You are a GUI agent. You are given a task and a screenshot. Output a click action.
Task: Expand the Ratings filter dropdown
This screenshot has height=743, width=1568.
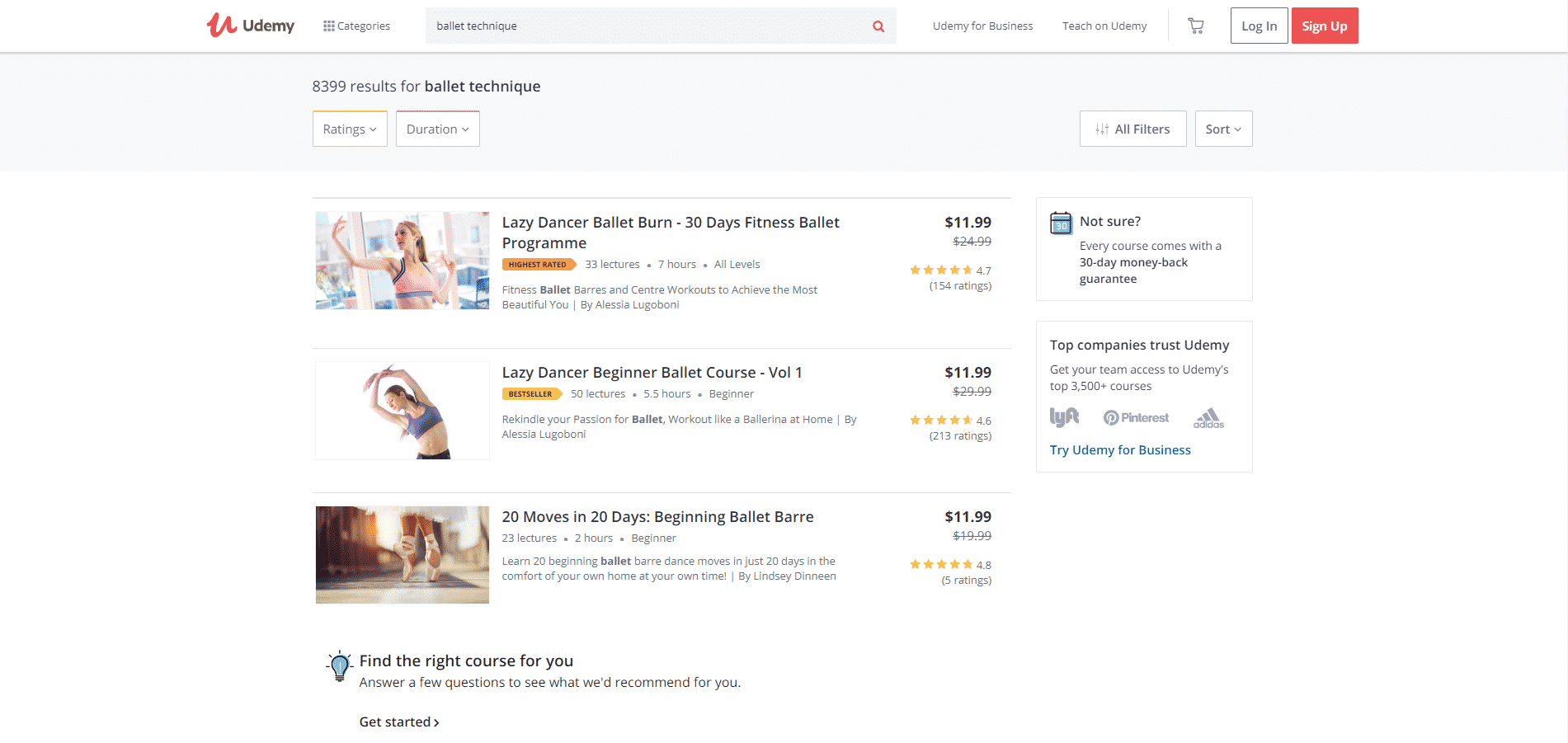(350, 129)
